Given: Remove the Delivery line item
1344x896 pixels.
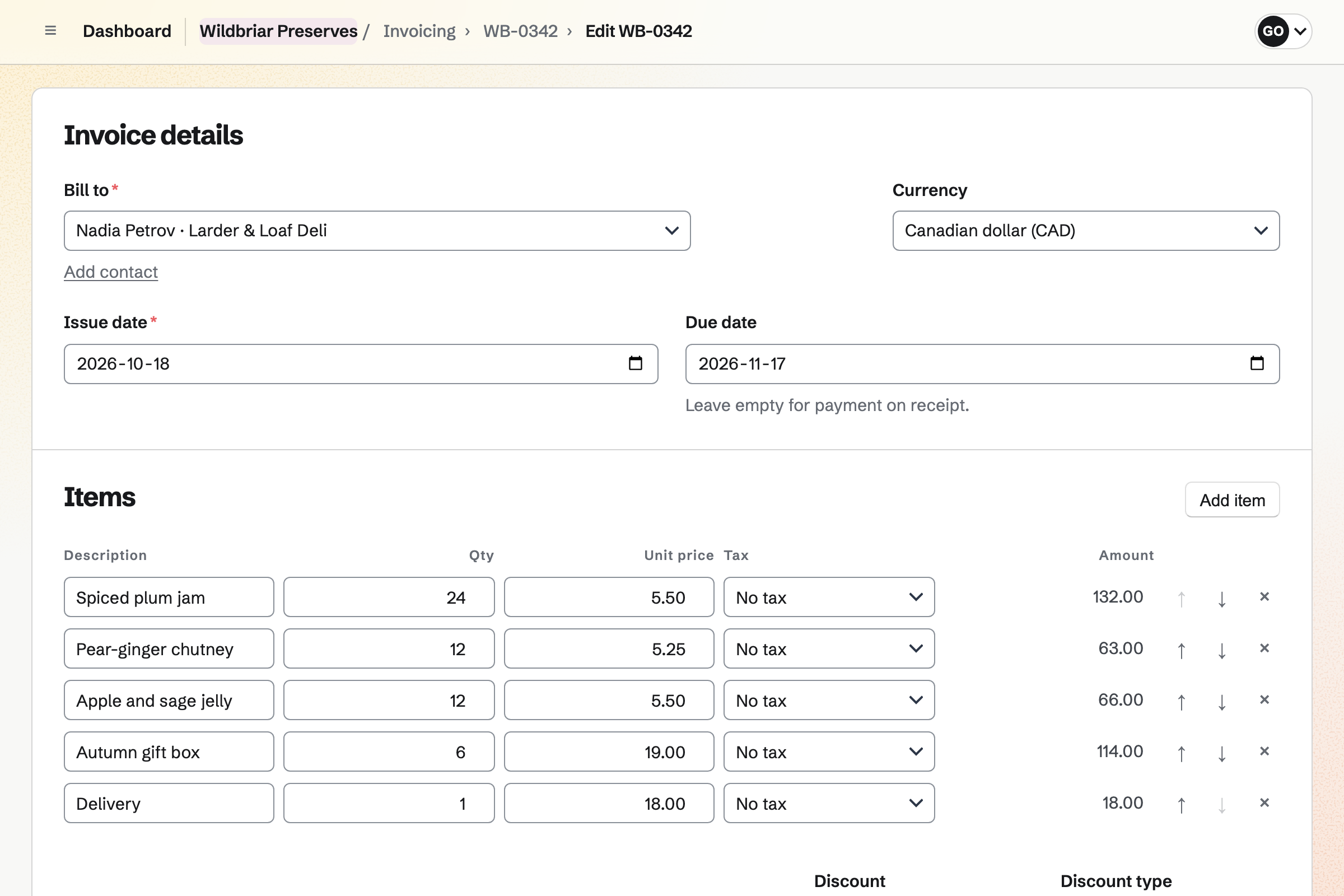Looking at the screenshot, I should pyautogui.click(x=1264, y=802).
